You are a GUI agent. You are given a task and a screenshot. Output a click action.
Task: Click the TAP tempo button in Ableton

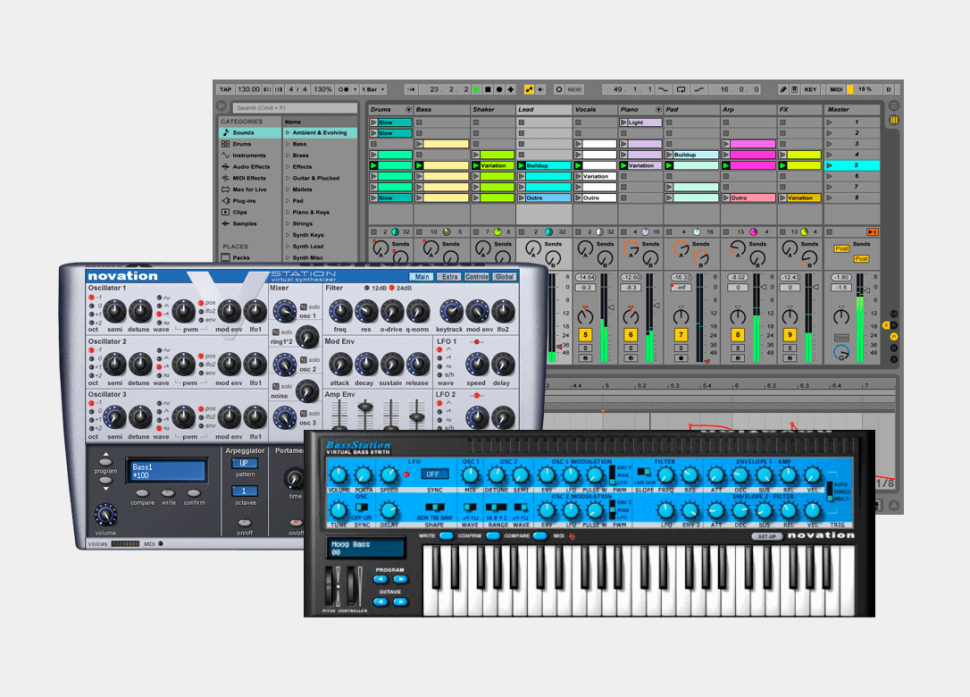225,89
